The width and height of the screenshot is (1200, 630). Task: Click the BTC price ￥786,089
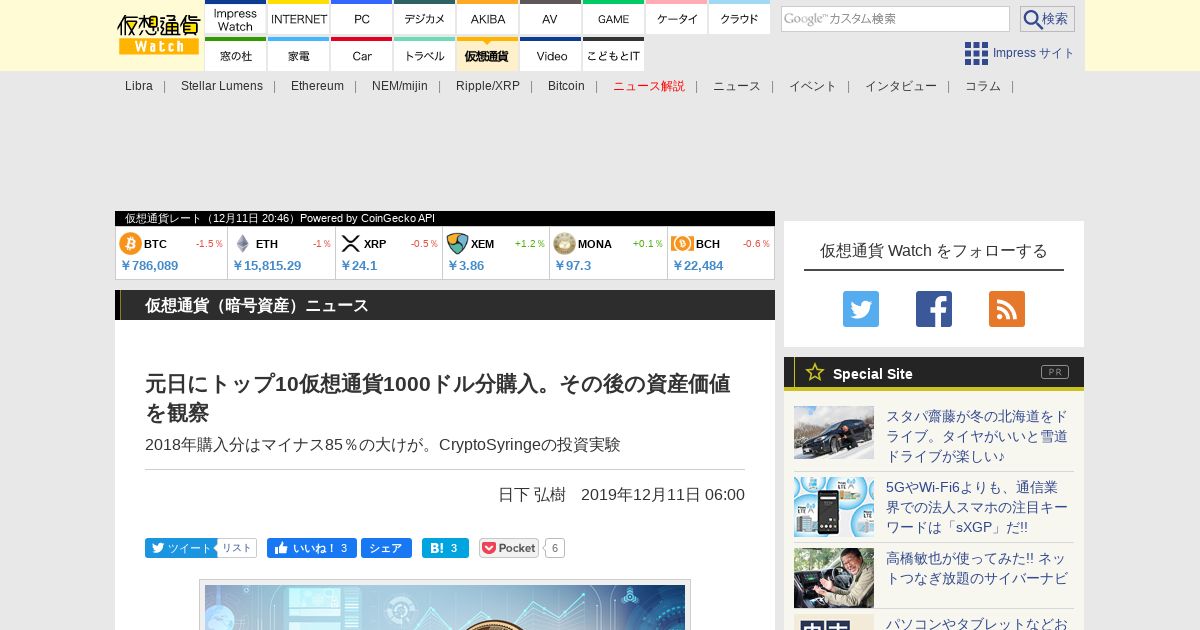150,266
